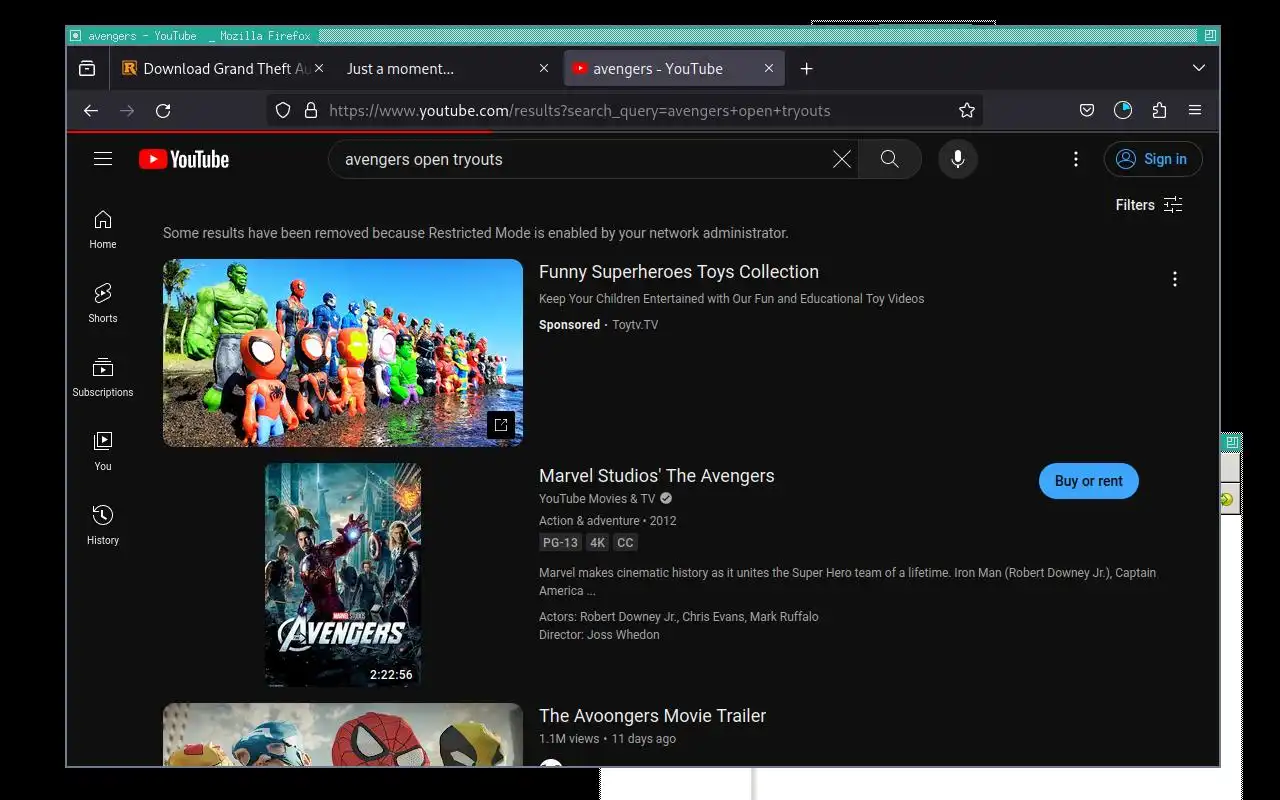Clear the search query with the X
The image size is (1280, 800).
click(842, 159)
